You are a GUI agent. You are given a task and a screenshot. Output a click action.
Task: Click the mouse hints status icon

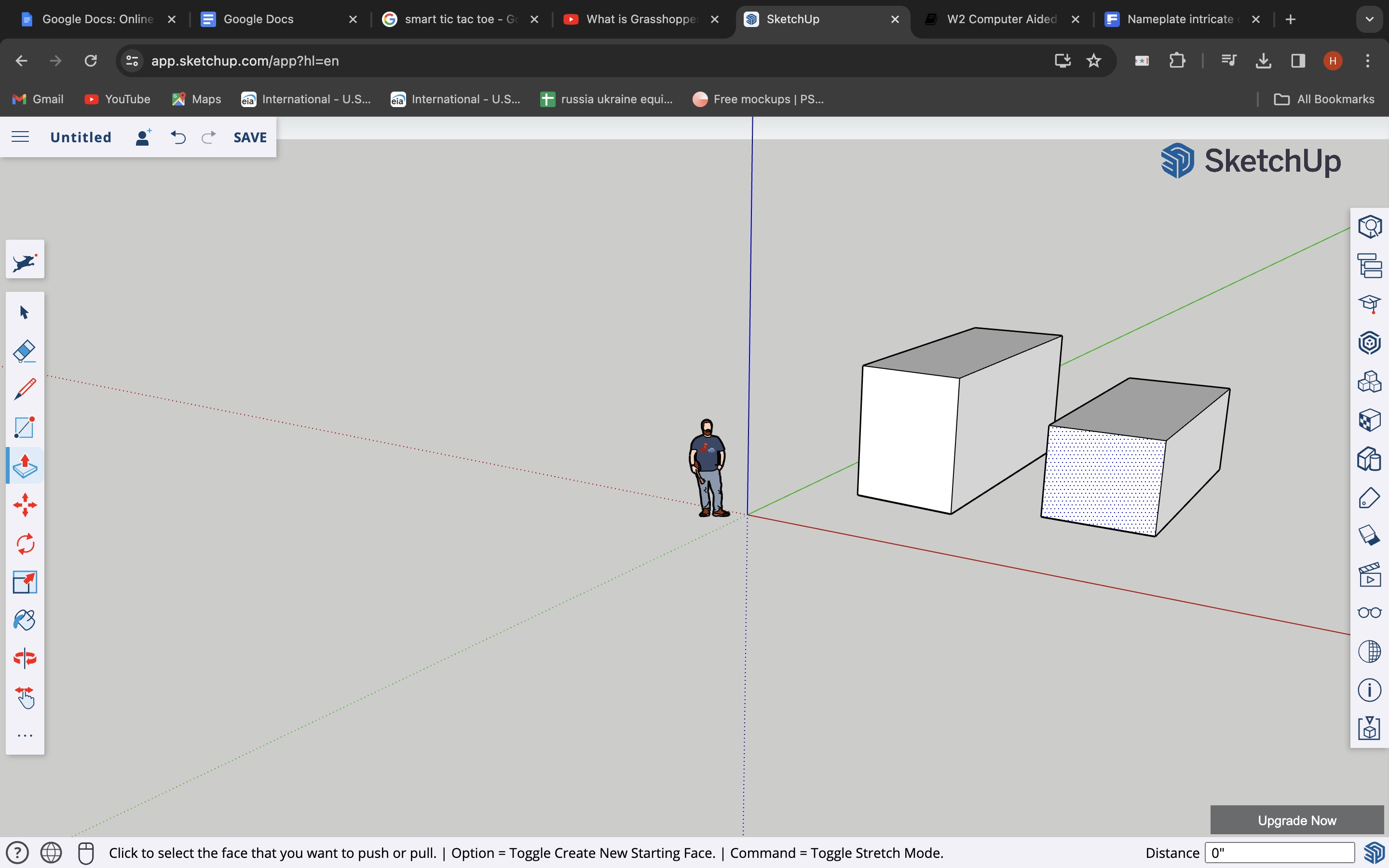(86, 853)
